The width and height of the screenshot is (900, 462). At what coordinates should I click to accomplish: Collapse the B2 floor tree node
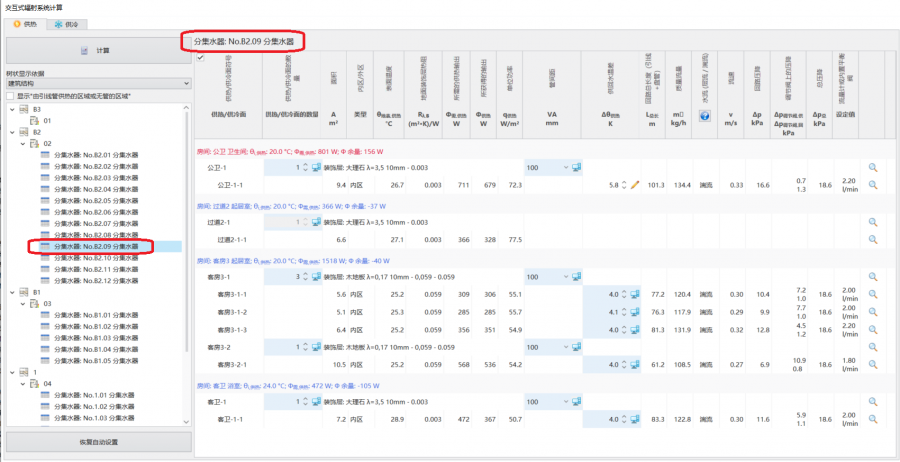(x=12, y=131)
